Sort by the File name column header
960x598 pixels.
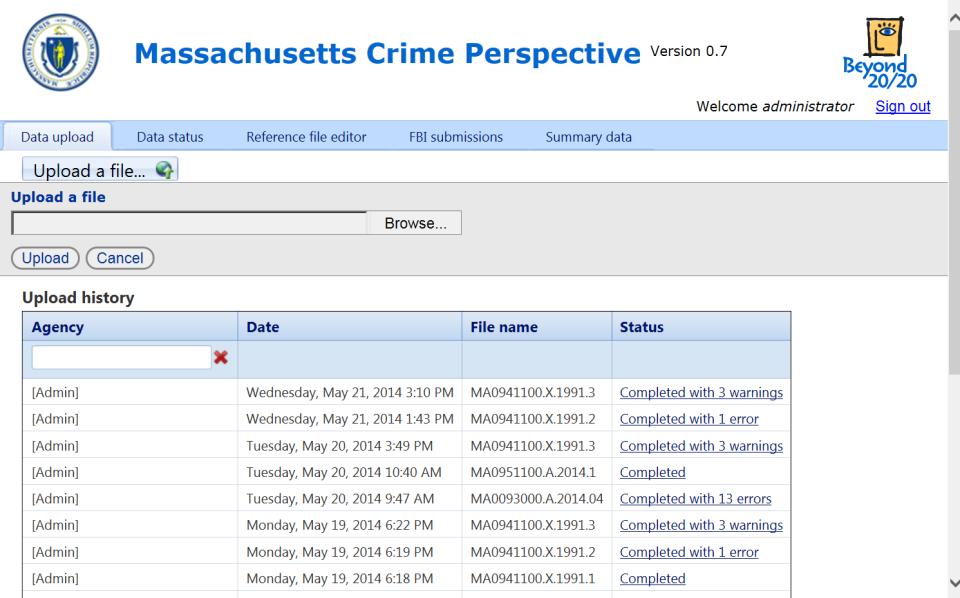537,327
